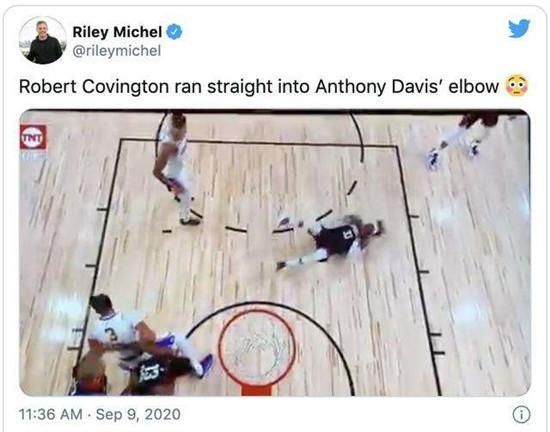550x432 pixels.
Task: Click the blue verified badge
Action: pos(174,32)
